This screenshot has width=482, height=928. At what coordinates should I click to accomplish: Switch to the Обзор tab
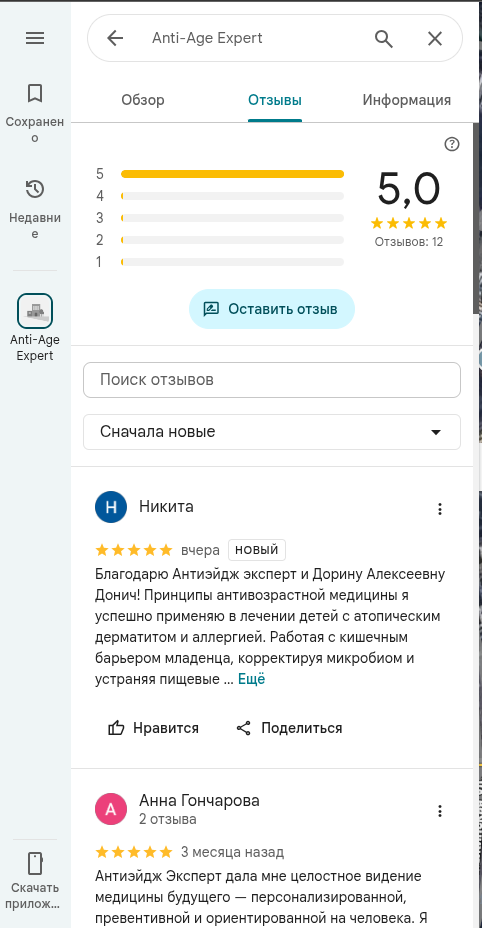143,100
